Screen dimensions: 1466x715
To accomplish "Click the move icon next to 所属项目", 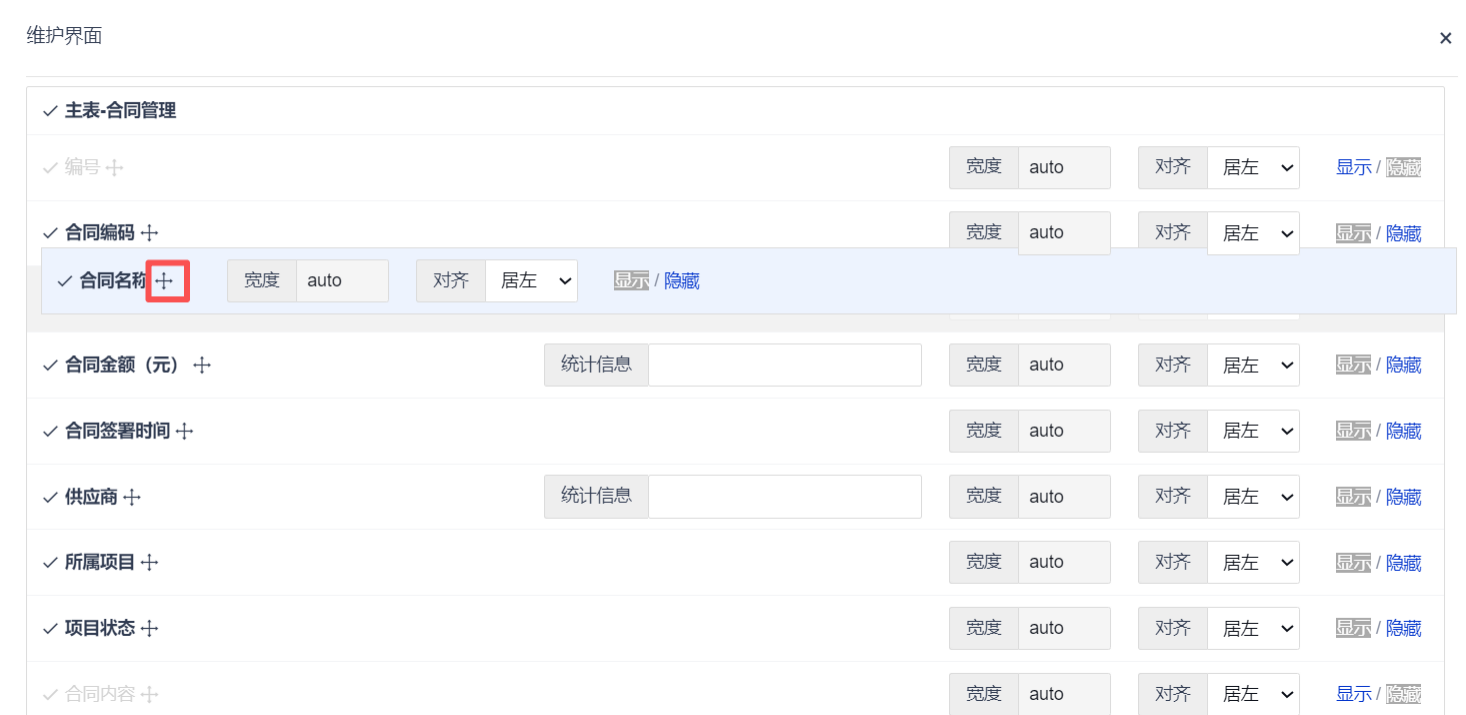I will 149,562.
